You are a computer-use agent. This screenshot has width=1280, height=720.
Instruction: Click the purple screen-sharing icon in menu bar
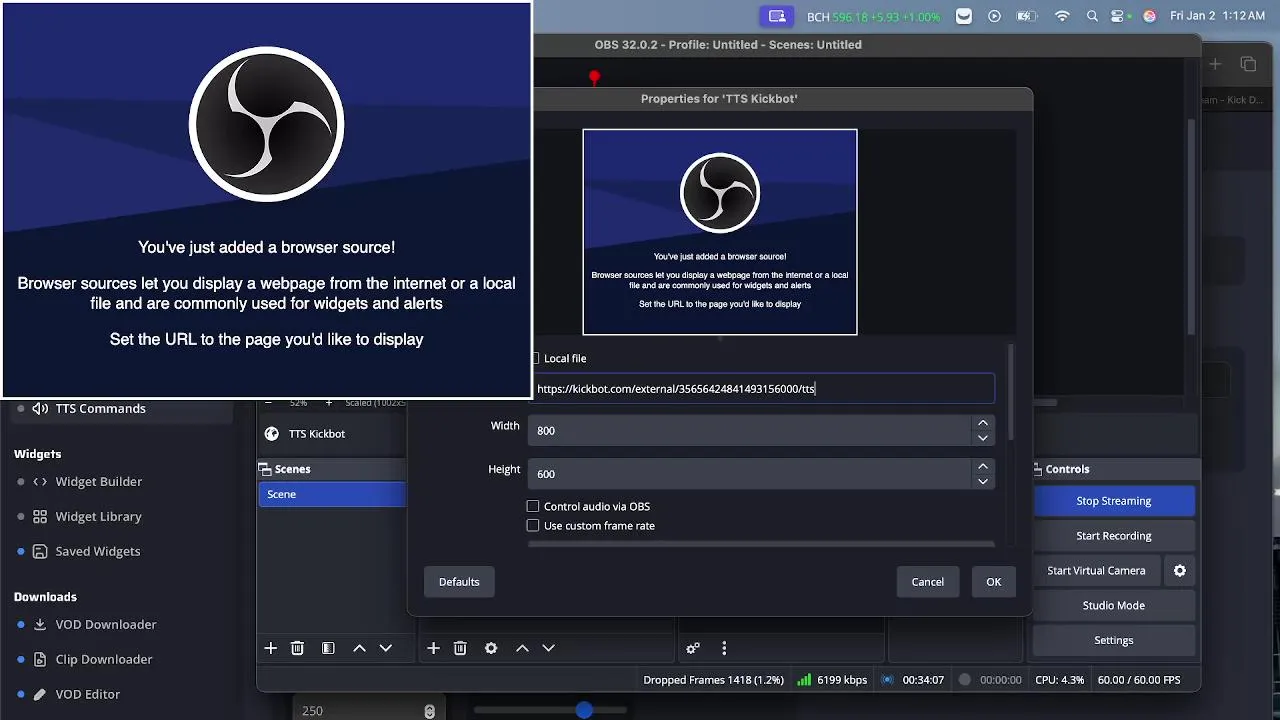pos(776,16)
